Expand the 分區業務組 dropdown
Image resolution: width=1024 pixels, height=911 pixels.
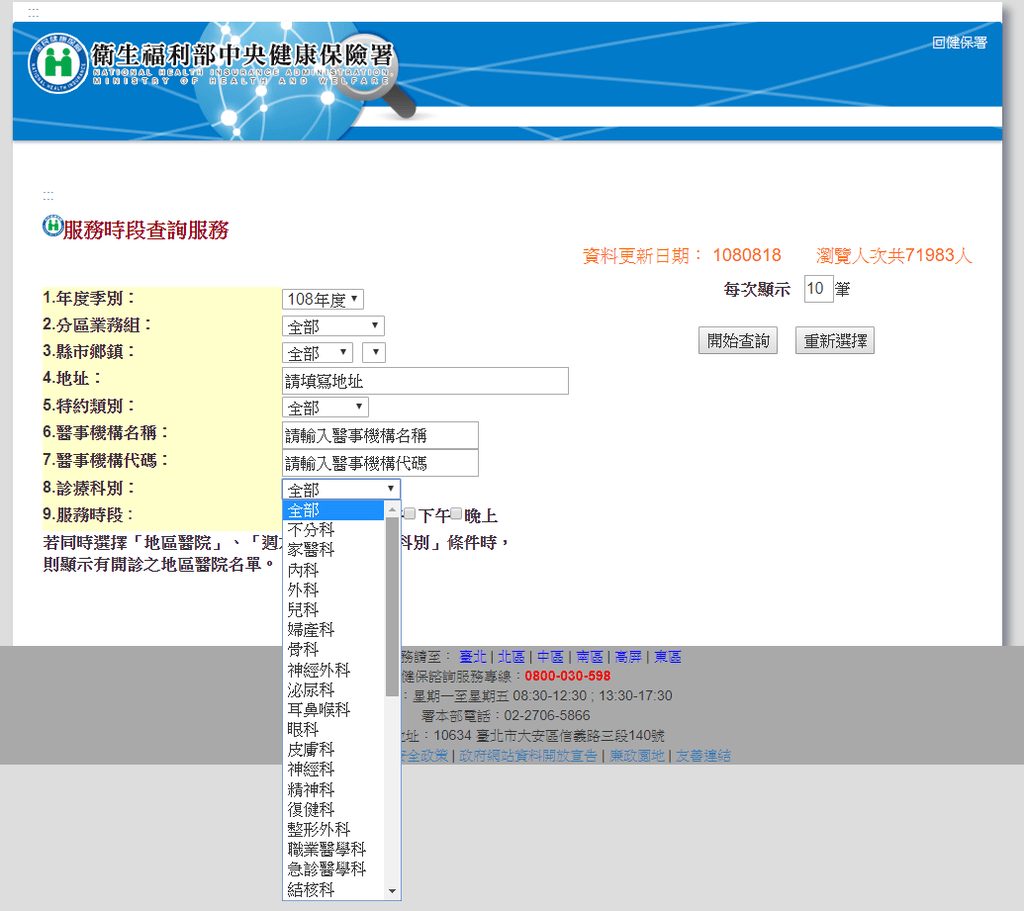click(333, 326)
